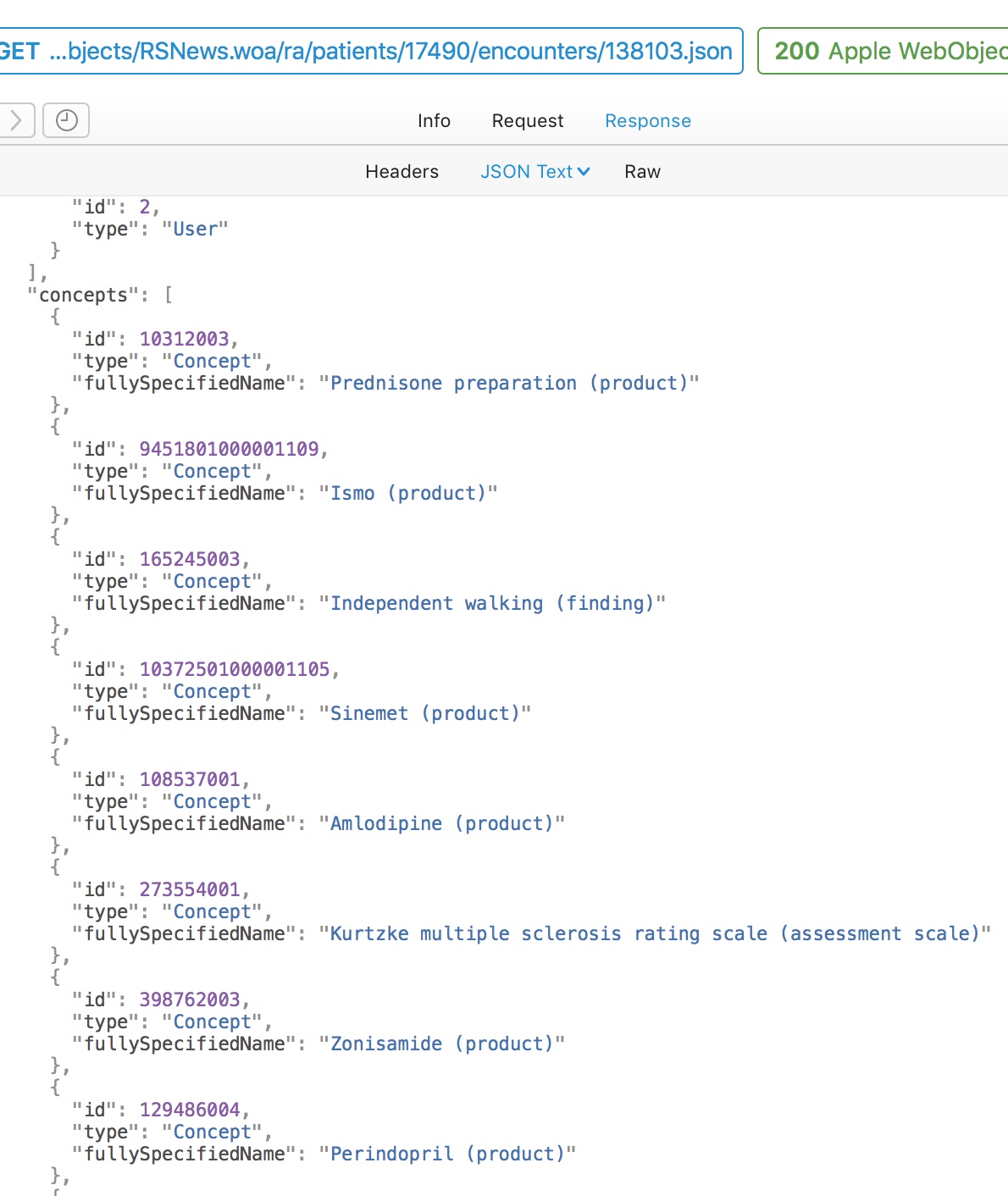Click the Independent walking (finding) value
Image resolution: width=1008 pixels, height=1196 pixels.
pyautogui.click(x=491, y=604)
